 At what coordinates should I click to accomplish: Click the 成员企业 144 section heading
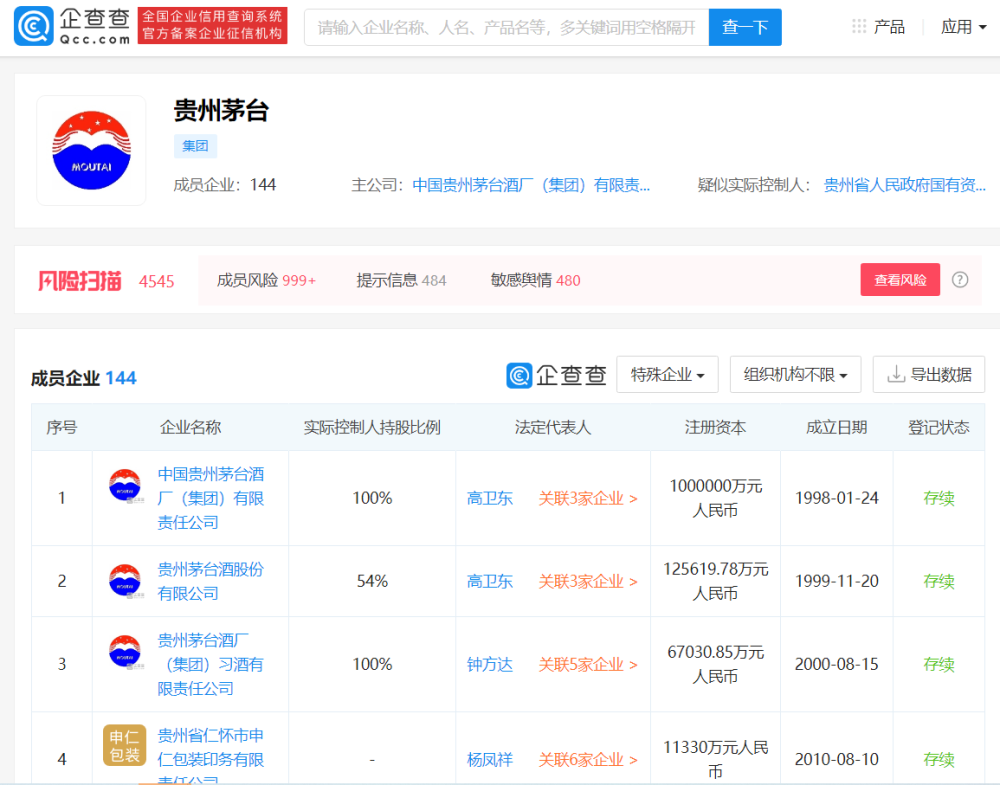coord(84,378)
